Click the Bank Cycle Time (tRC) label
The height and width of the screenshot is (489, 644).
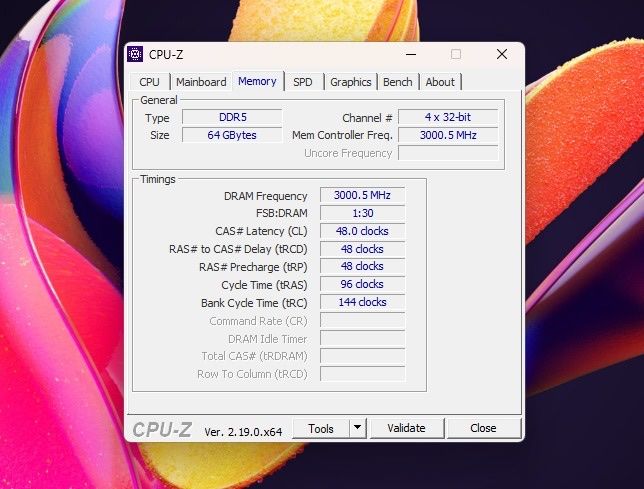254,303
